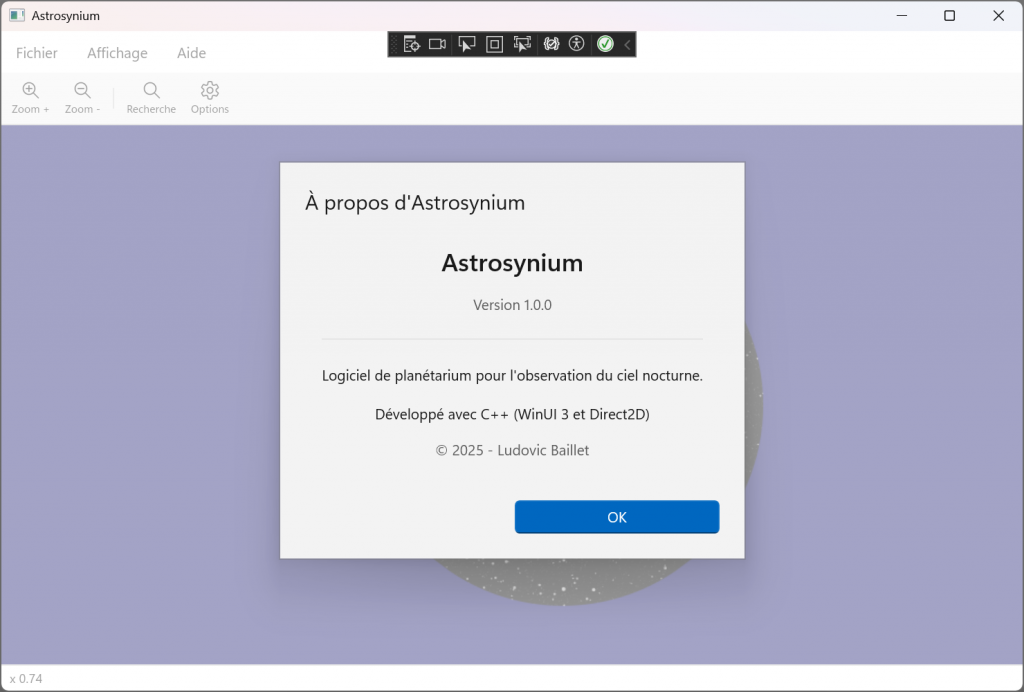Click the dotted grip handle of the overlay toolbar
The width and height of the screenshot is (1024, 692).
pos(394,44)
